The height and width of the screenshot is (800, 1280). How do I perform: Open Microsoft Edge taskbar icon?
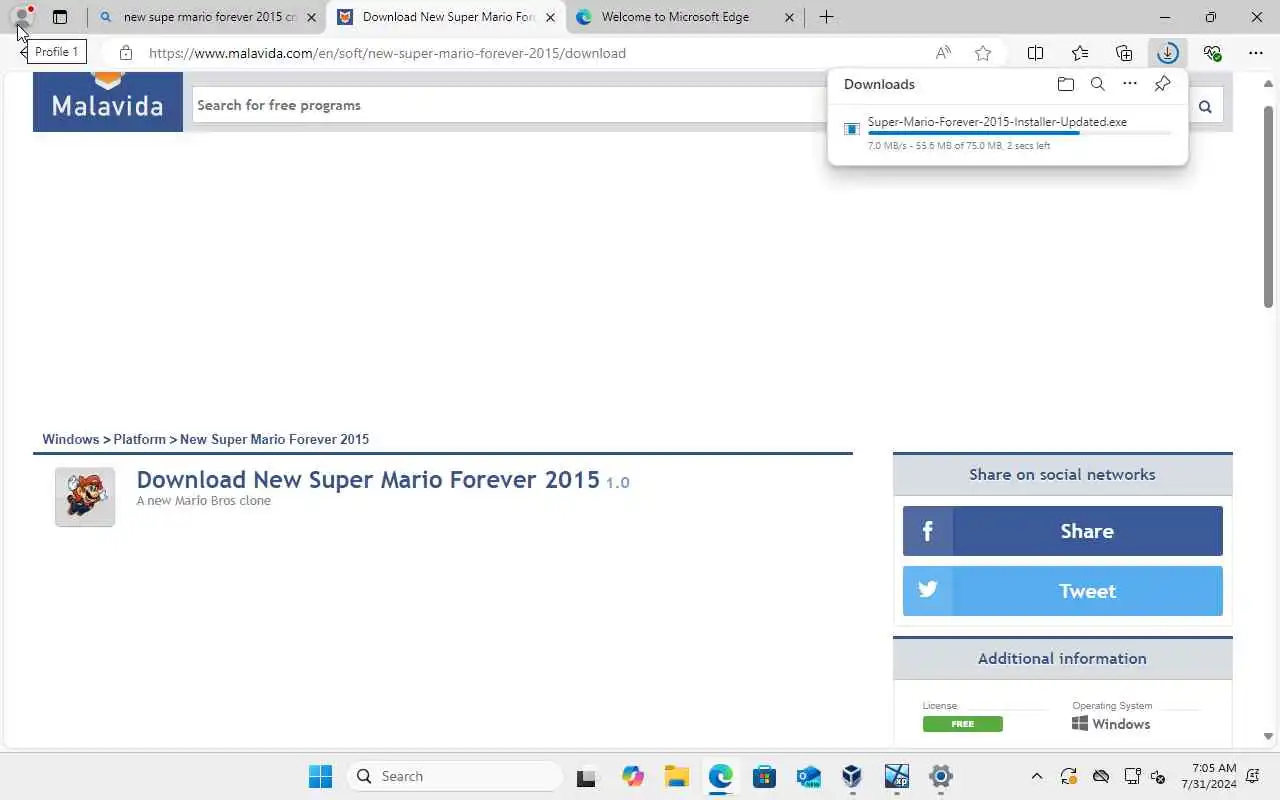[721, 776]
